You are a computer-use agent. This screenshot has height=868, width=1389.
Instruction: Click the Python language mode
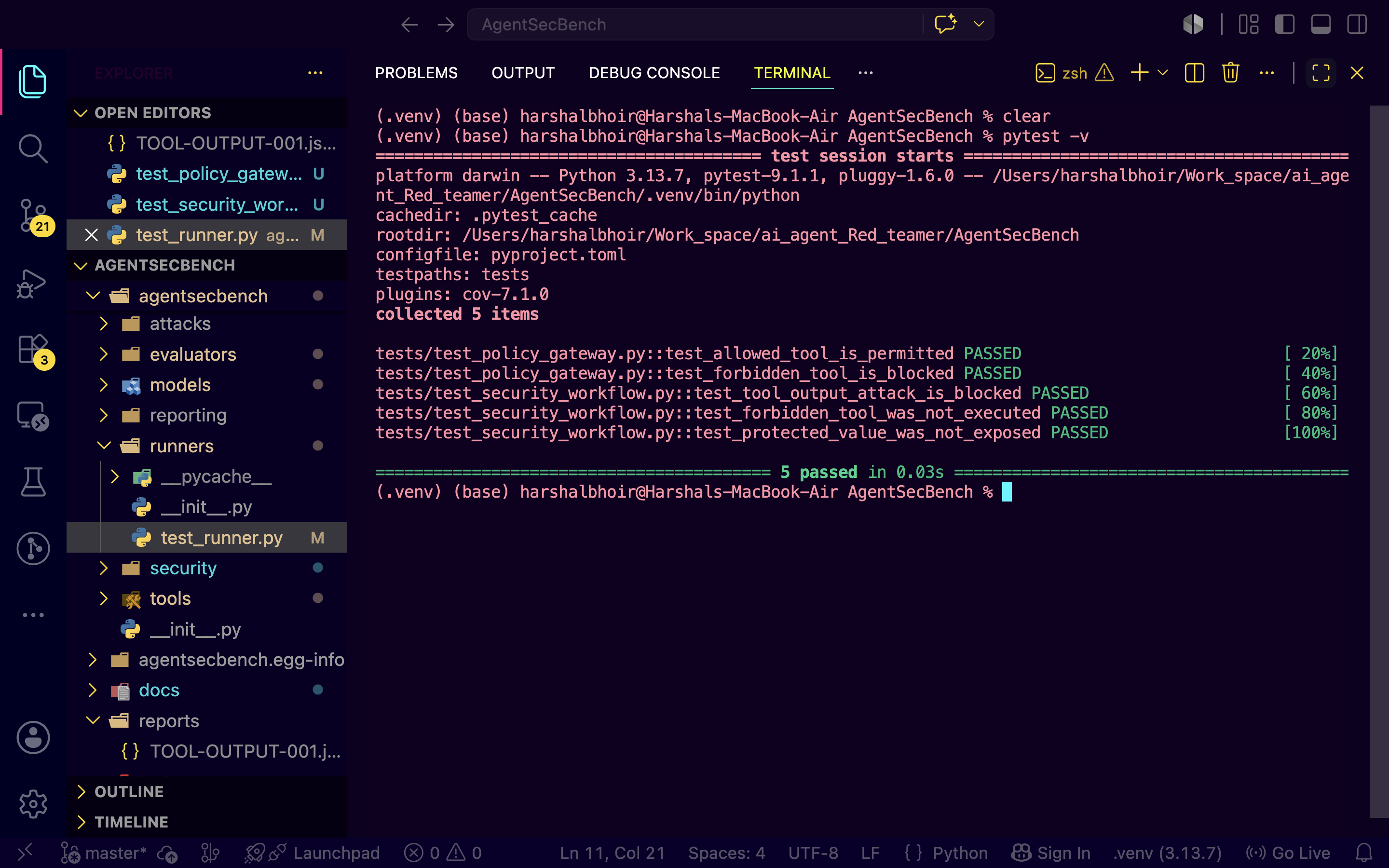click(x=960, y=853)
